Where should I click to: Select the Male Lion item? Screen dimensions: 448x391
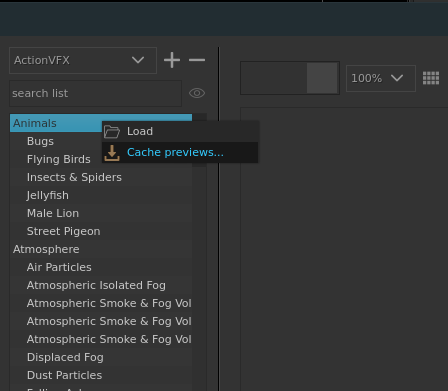coord(101,213)
